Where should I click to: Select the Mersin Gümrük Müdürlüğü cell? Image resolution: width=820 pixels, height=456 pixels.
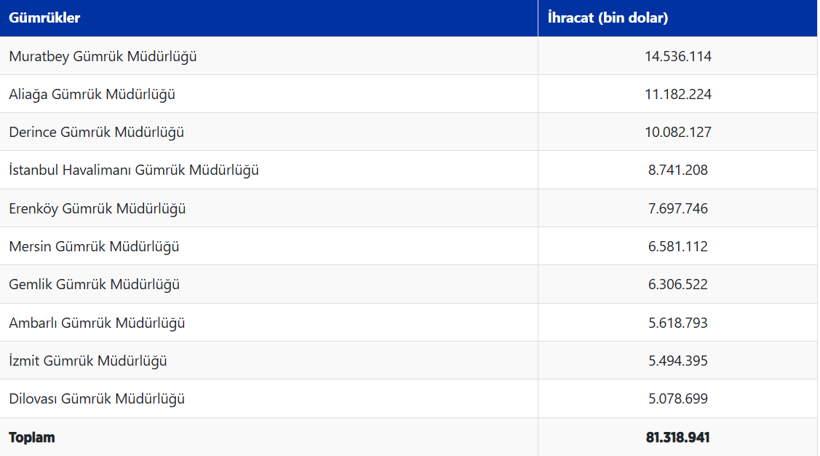click(94, 246)
